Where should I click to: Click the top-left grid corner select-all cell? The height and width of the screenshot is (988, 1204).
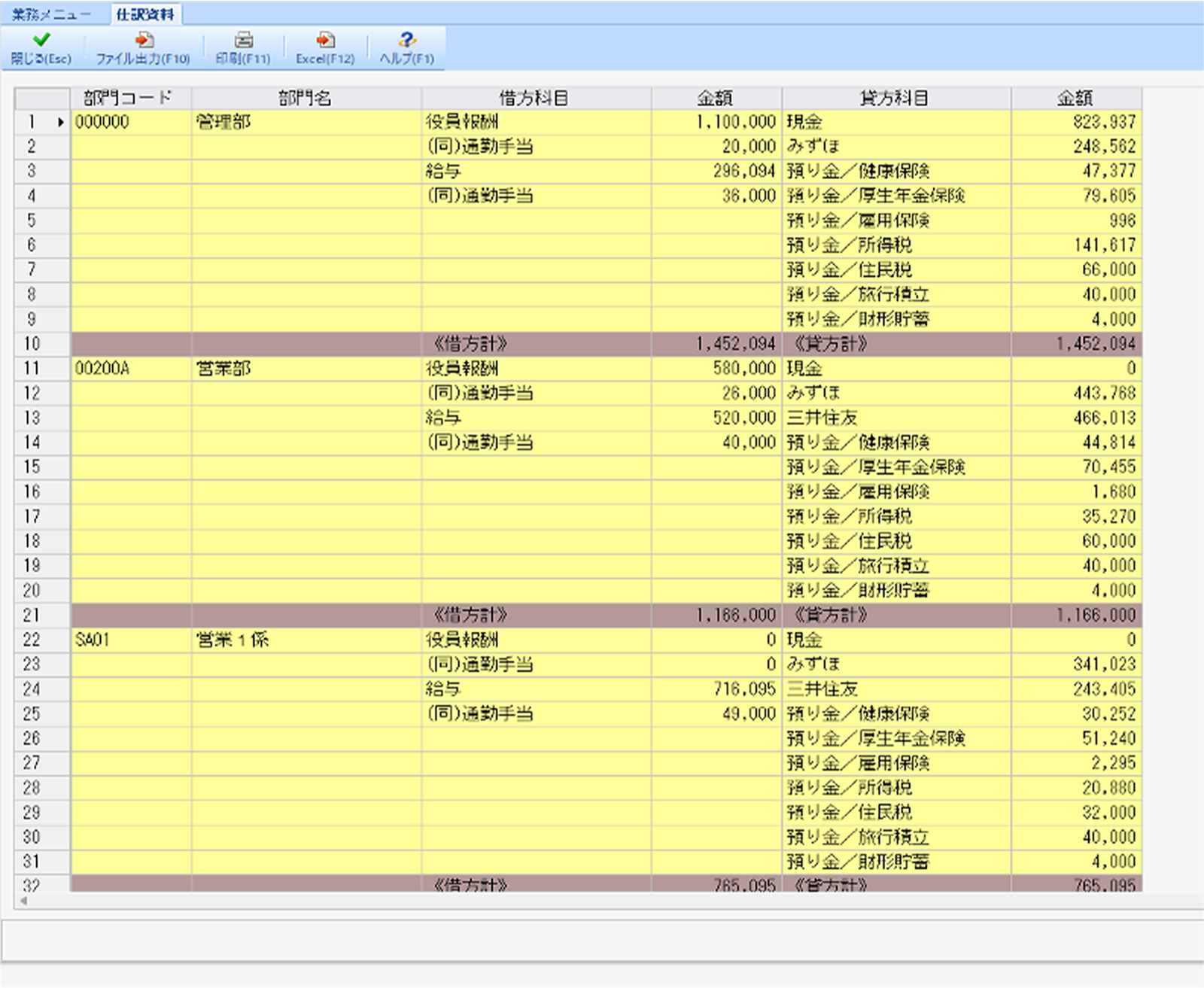(x=42, y=98)
